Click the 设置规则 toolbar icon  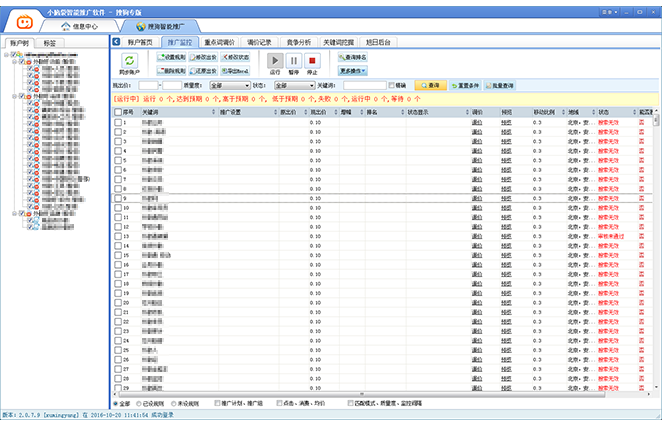169,57
